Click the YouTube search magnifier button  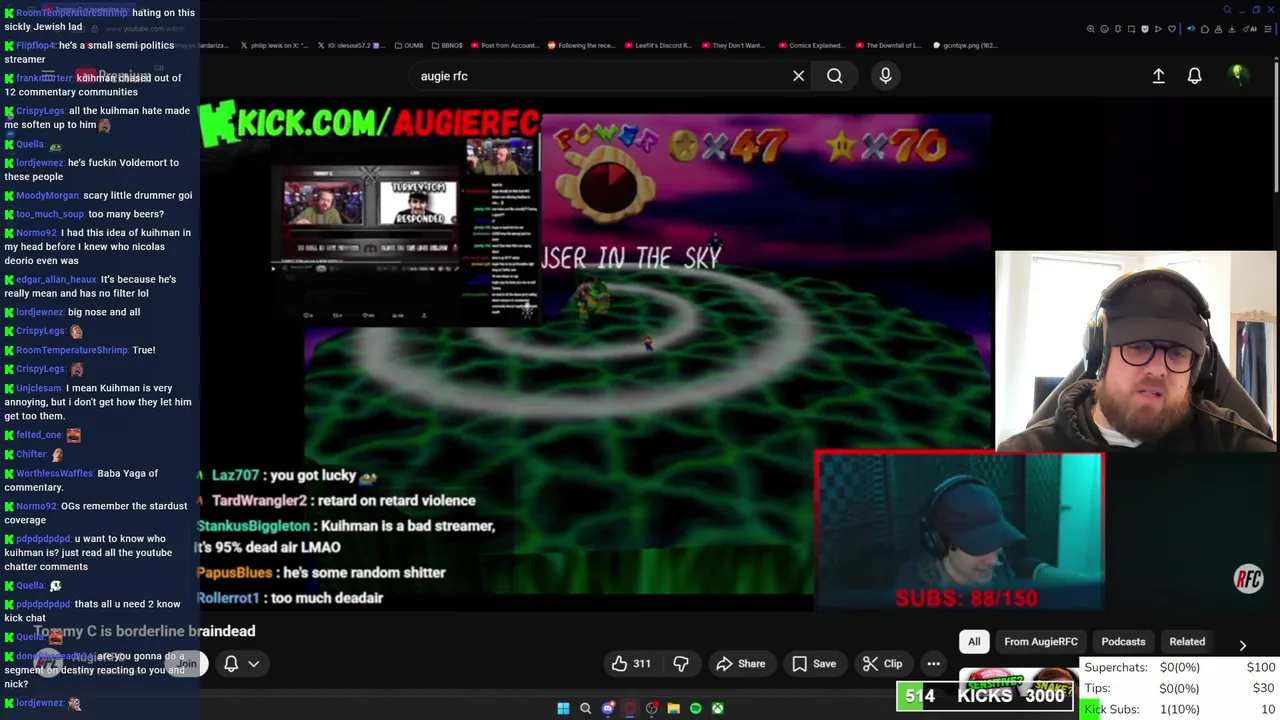(834, 76)
